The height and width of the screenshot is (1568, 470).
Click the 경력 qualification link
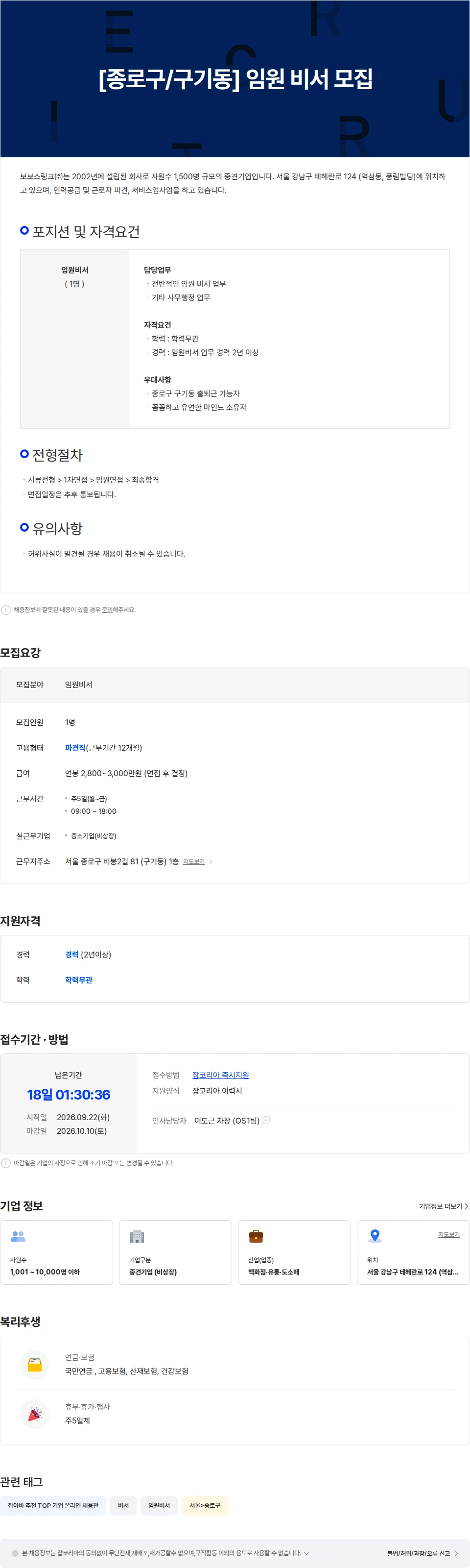[x=72, y=955]
